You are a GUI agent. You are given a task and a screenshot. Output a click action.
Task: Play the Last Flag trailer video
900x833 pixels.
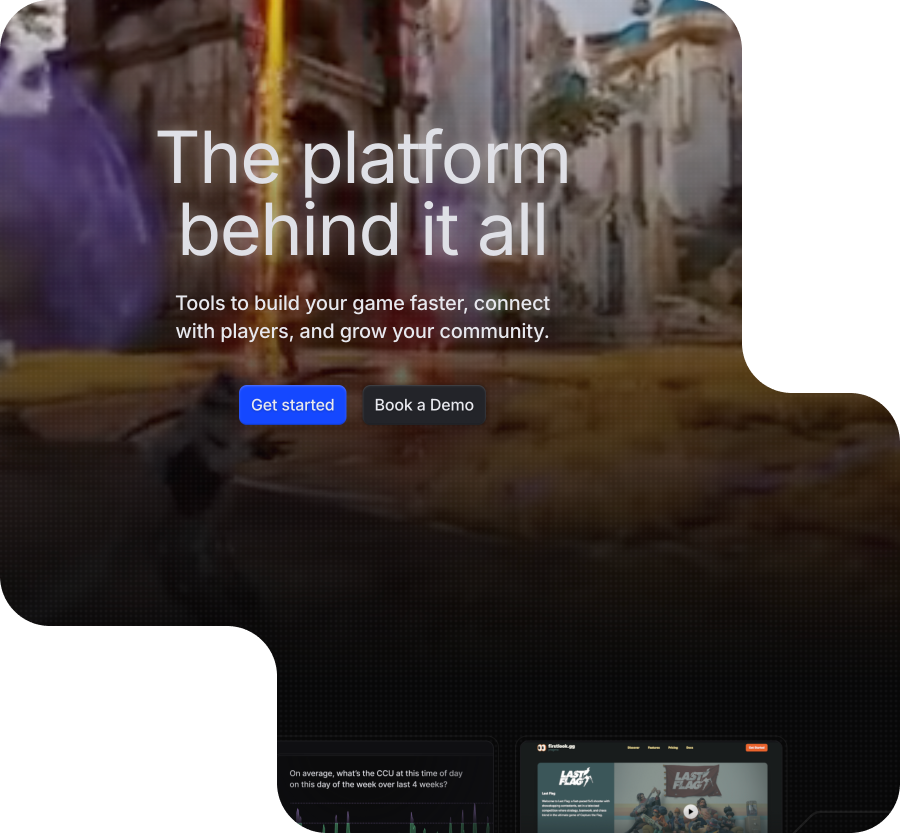(690, 812)
